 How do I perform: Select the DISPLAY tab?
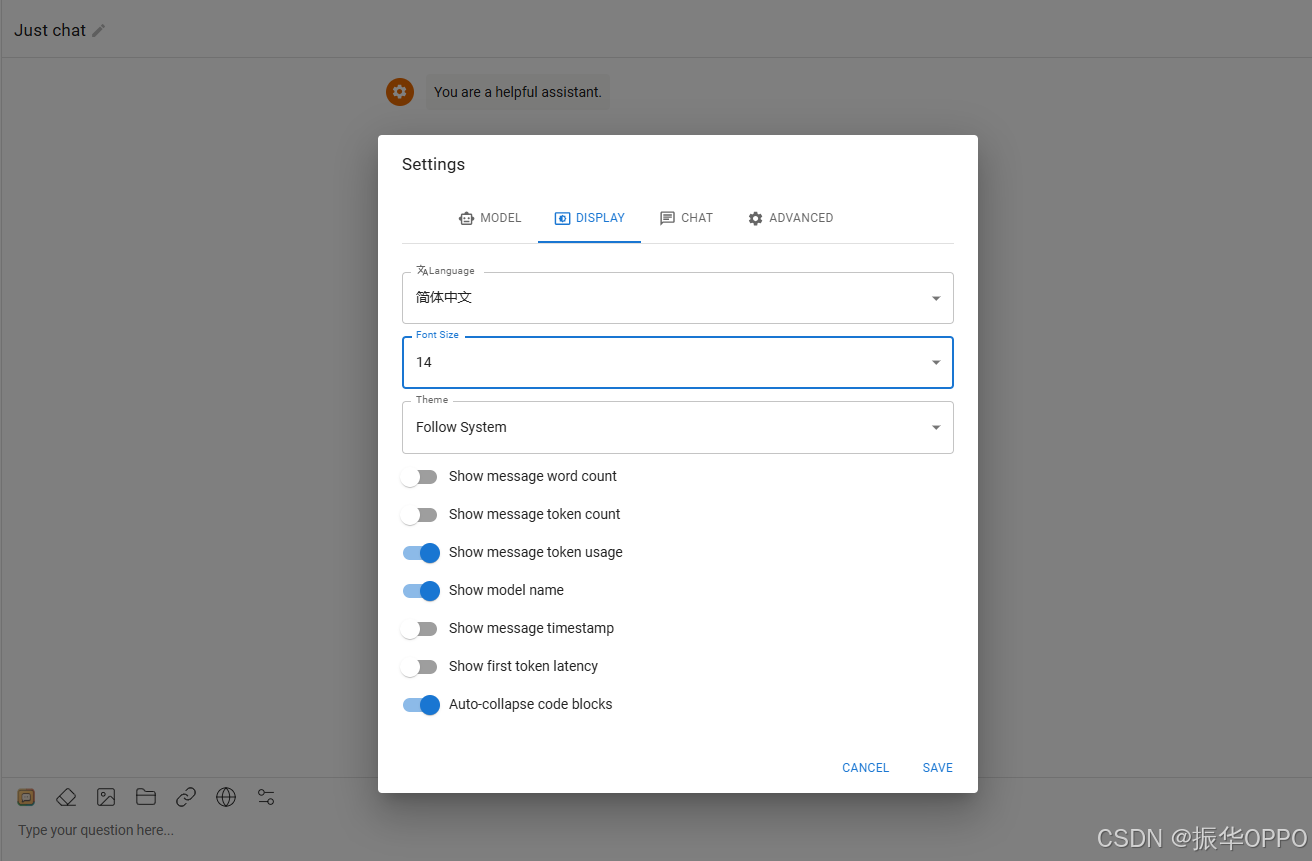click(589, 218)
